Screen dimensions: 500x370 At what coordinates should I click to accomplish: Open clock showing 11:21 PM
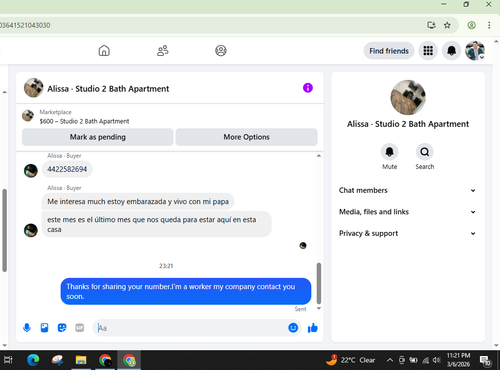[458, 360]
